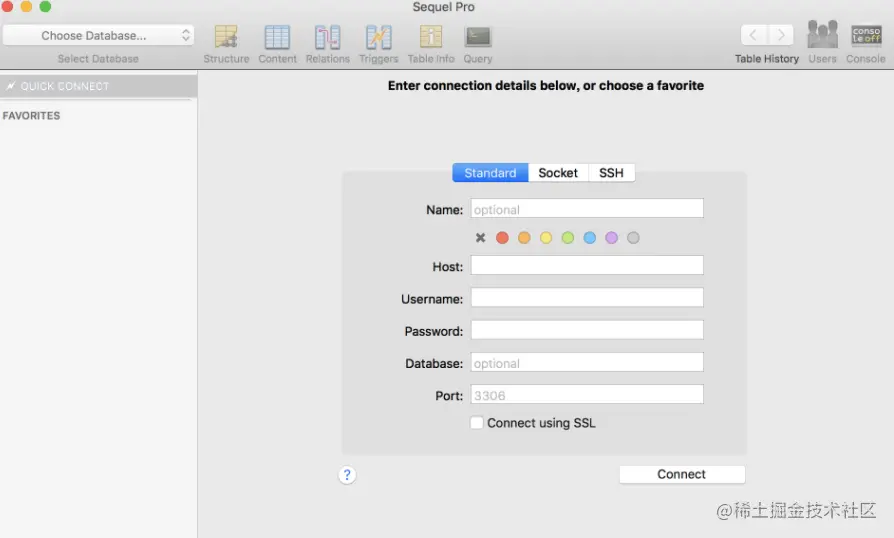894x538 pixels.
Task: Switch to the Standard connection tab
Action: [490, 173]
